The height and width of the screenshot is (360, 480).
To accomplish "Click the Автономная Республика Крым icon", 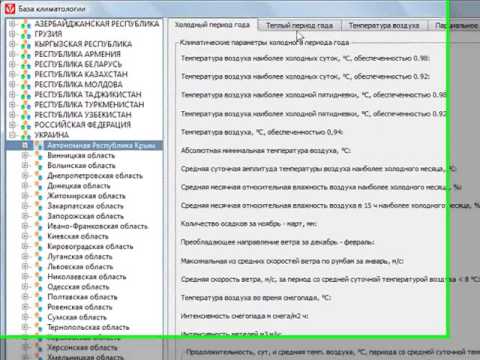I will click(39, 145).
